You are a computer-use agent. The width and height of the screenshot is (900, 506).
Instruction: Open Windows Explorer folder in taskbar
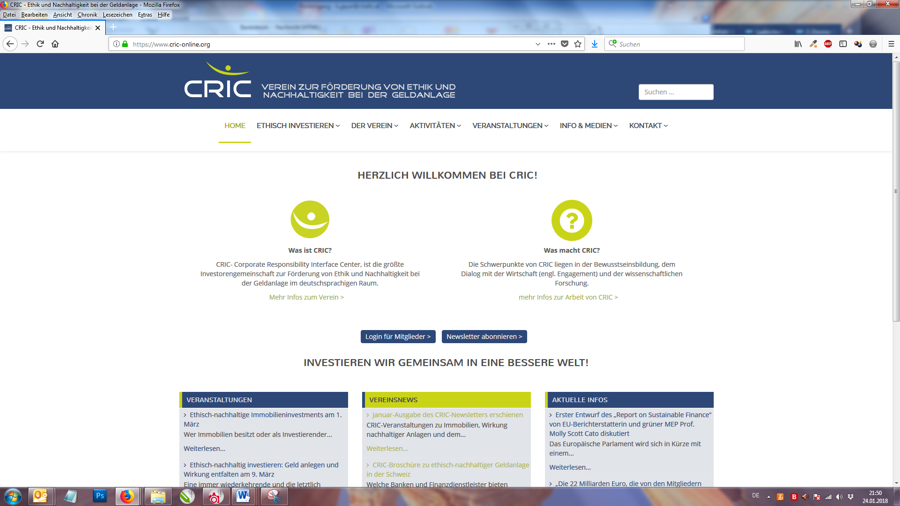coord(158,496)
